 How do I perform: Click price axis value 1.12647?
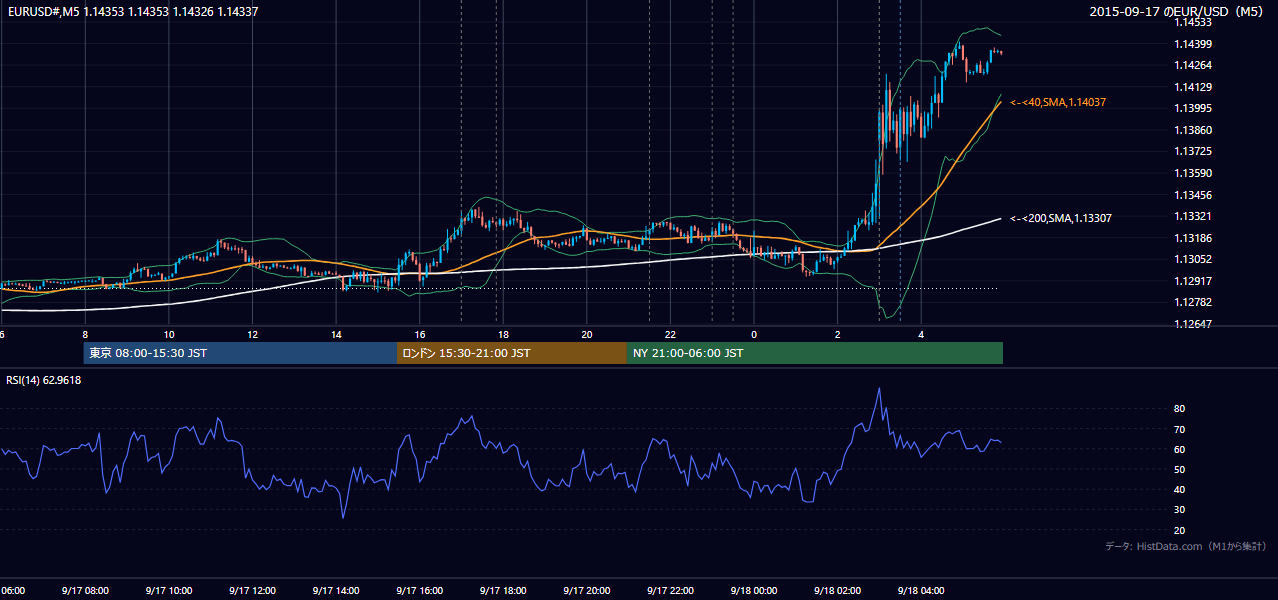tap(1194, 325)
